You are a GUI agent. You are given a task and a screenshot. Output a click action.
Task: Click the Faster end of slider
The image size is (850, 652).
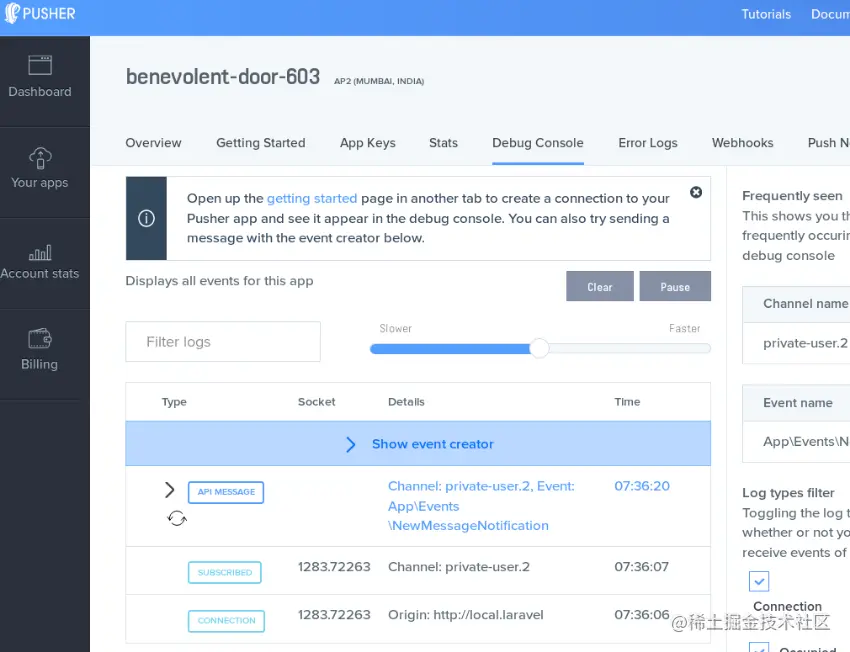click(x=684, y=328)
